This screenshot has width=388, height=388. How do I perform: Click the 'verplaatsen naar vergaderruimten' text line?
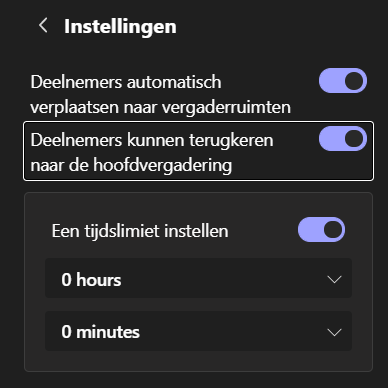click(x=160, y=107)
